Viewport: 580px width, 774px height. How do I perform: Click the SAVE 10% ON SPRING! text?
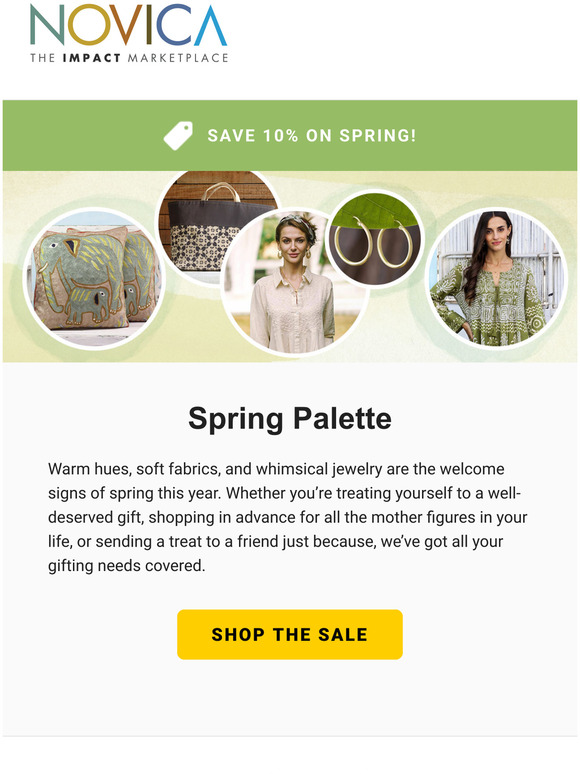click(311, 136)
